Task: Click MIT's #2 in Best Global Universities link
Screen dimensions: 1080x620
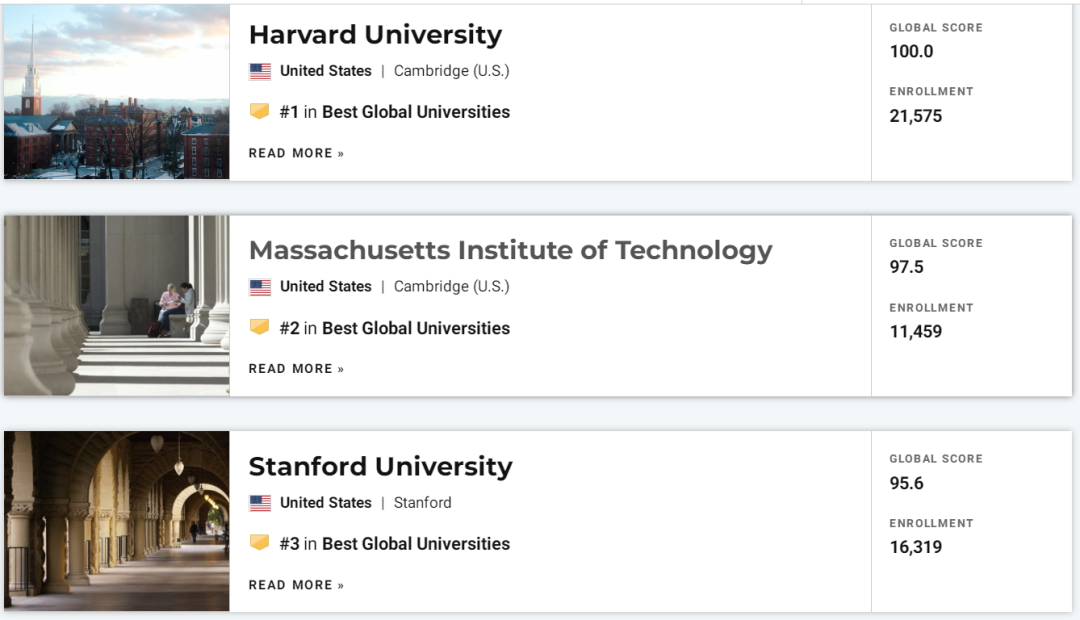Action: (395, 328)
